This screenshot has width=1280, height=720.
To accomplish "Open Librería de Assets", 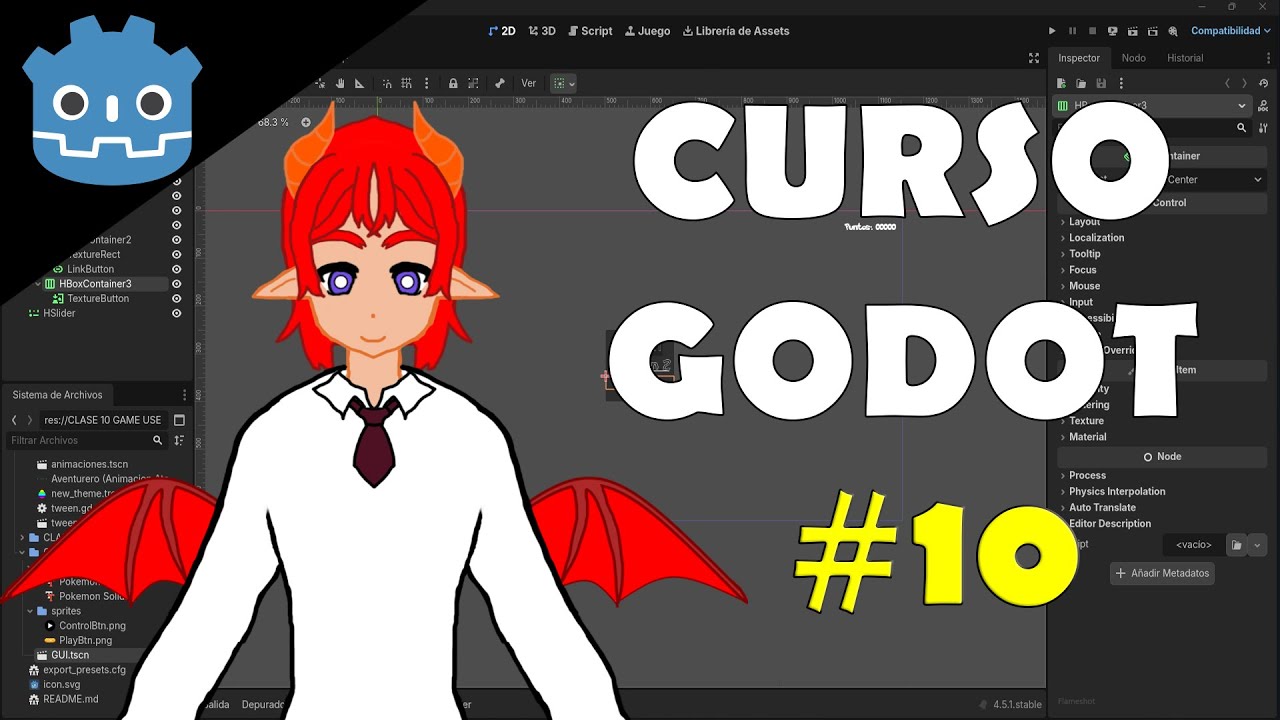I will click(x=736, y=31).
